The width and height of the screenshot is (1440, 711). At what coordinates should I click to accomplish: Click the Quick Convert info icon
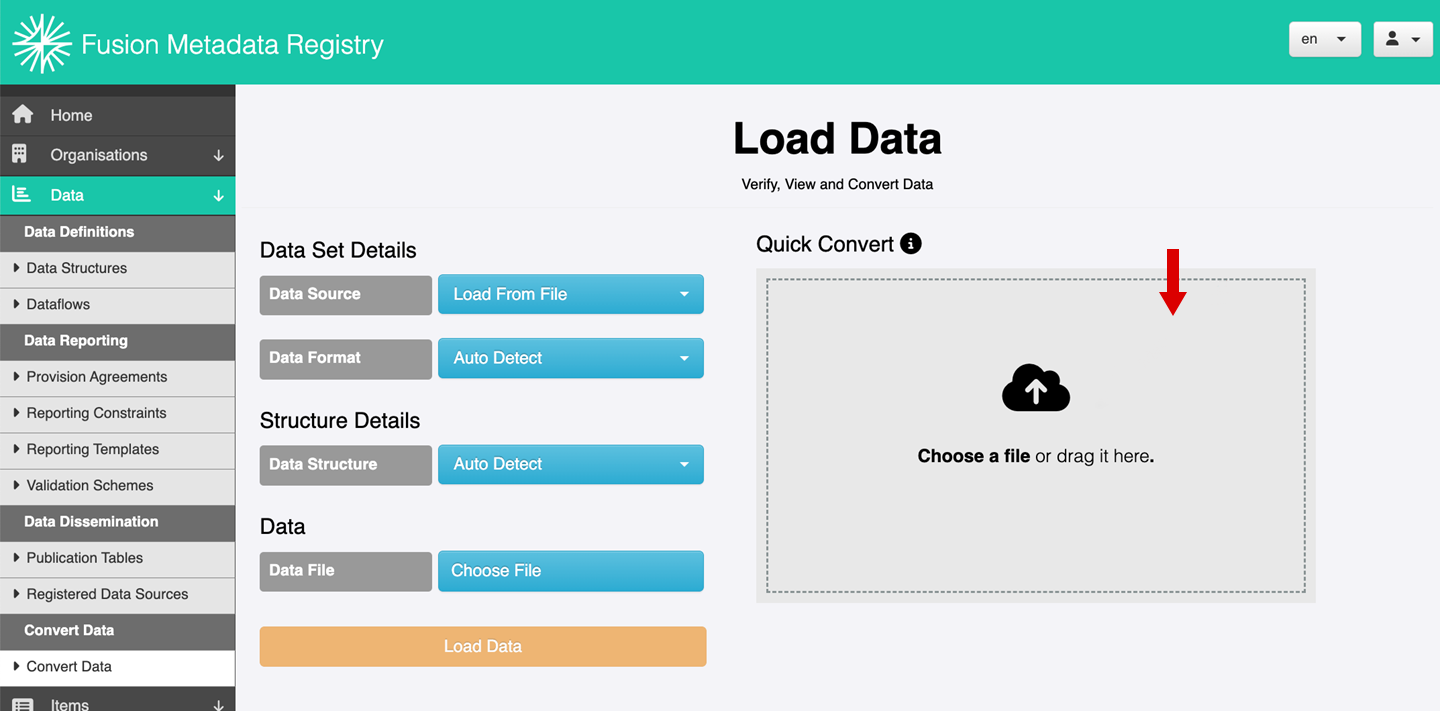point(910,243)
